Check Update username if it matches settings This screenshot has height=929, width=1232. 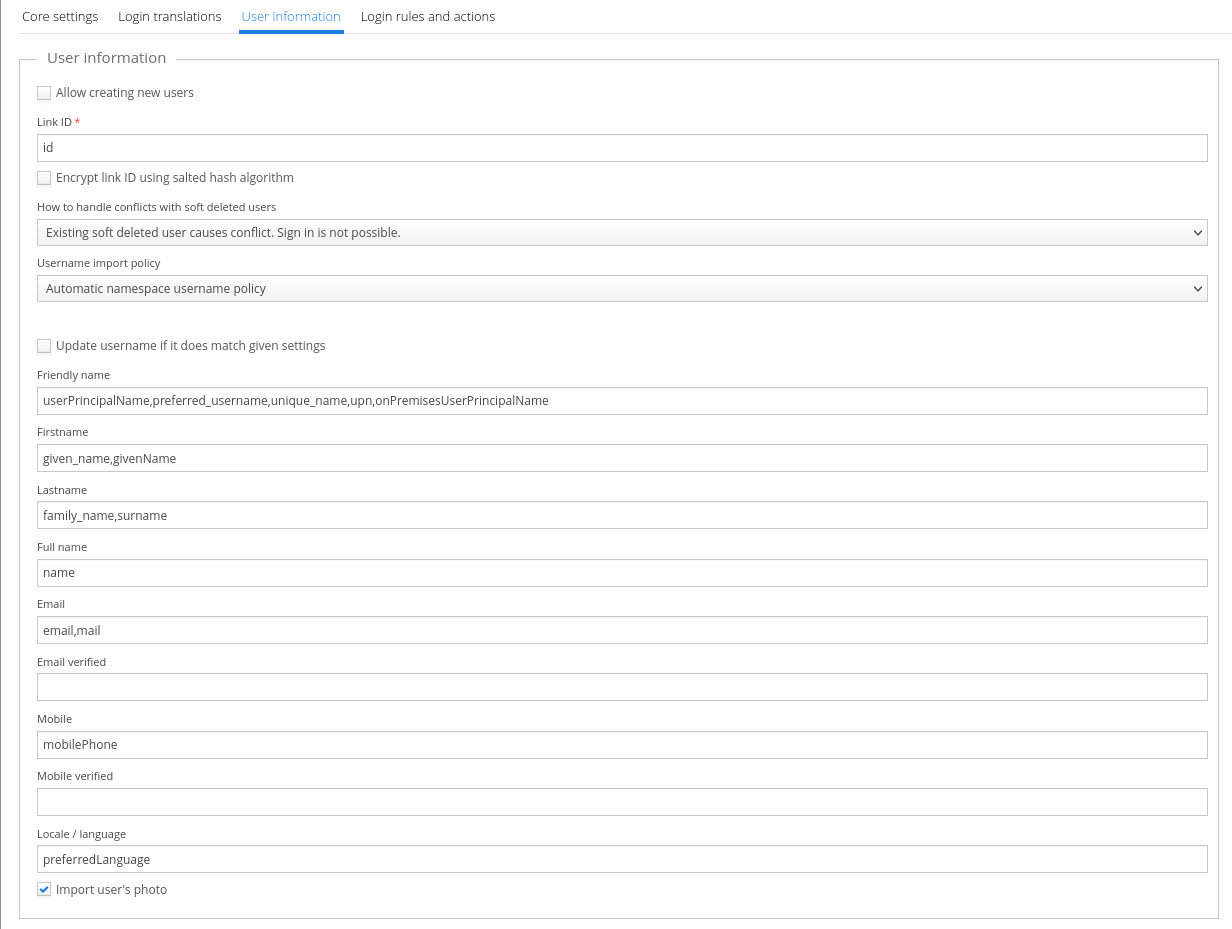point(44,346)
